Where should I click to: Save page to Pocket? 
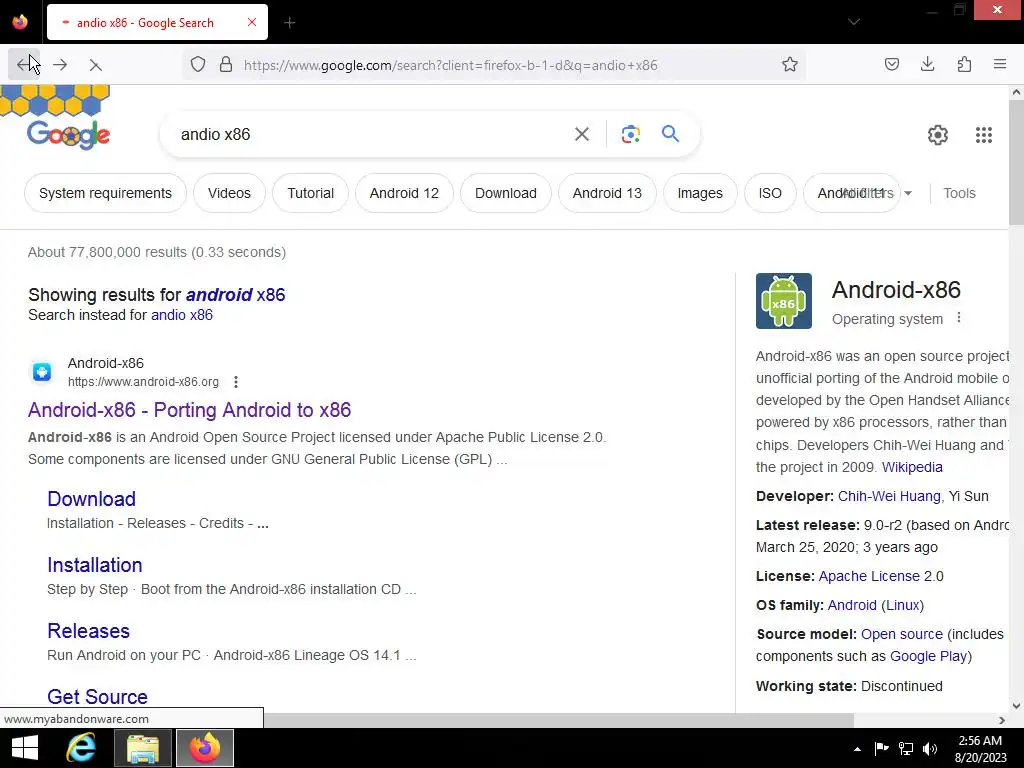(x=891, y=65)
